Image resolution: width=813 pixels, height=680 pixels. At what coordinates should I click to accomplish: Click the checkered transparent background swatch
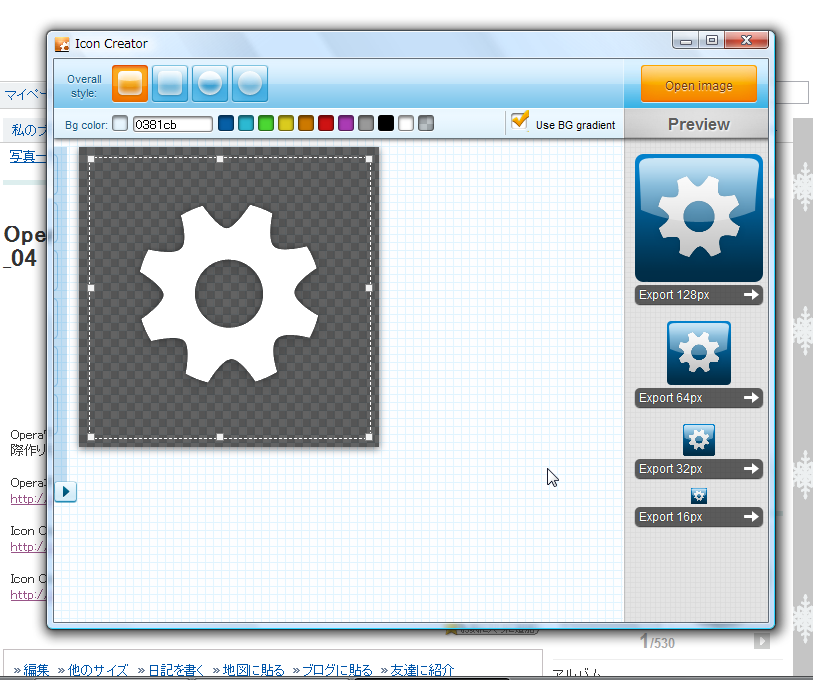pyautogui.click(x=426, y=123)
